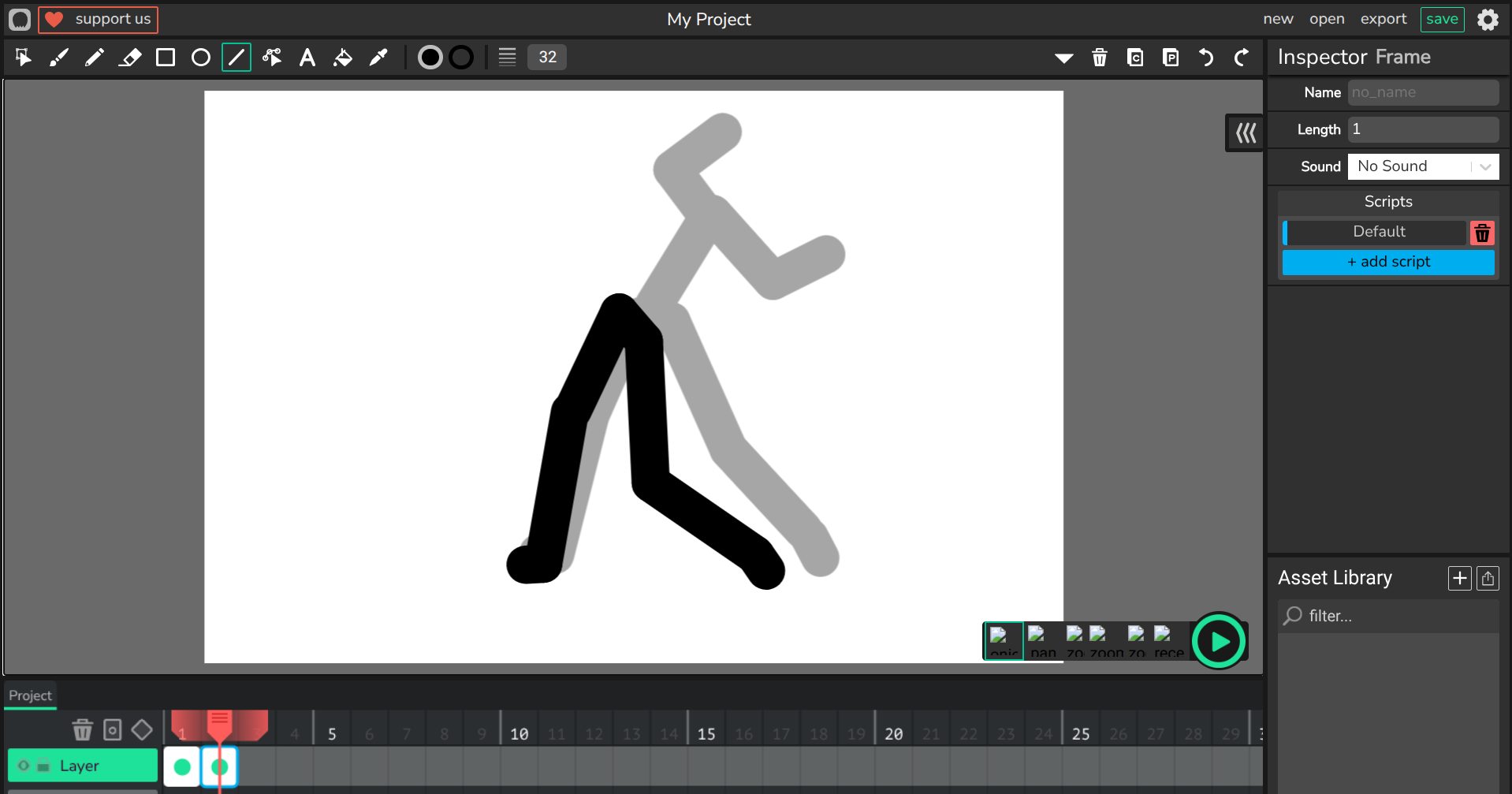Click the add script button
Image resolution: width=1512 pixels, height=794 pixels.
pyautogui.click(x=1387, y=262)
